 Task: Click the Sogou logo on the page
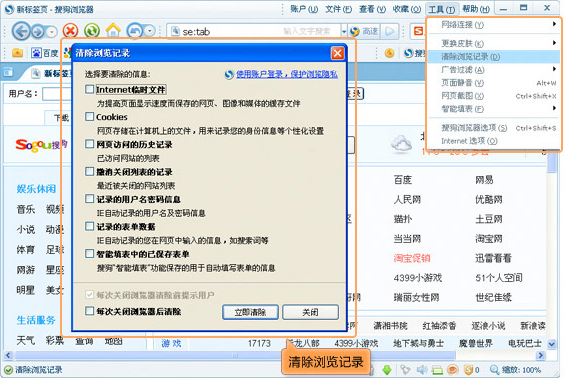(x=41, y=145)
